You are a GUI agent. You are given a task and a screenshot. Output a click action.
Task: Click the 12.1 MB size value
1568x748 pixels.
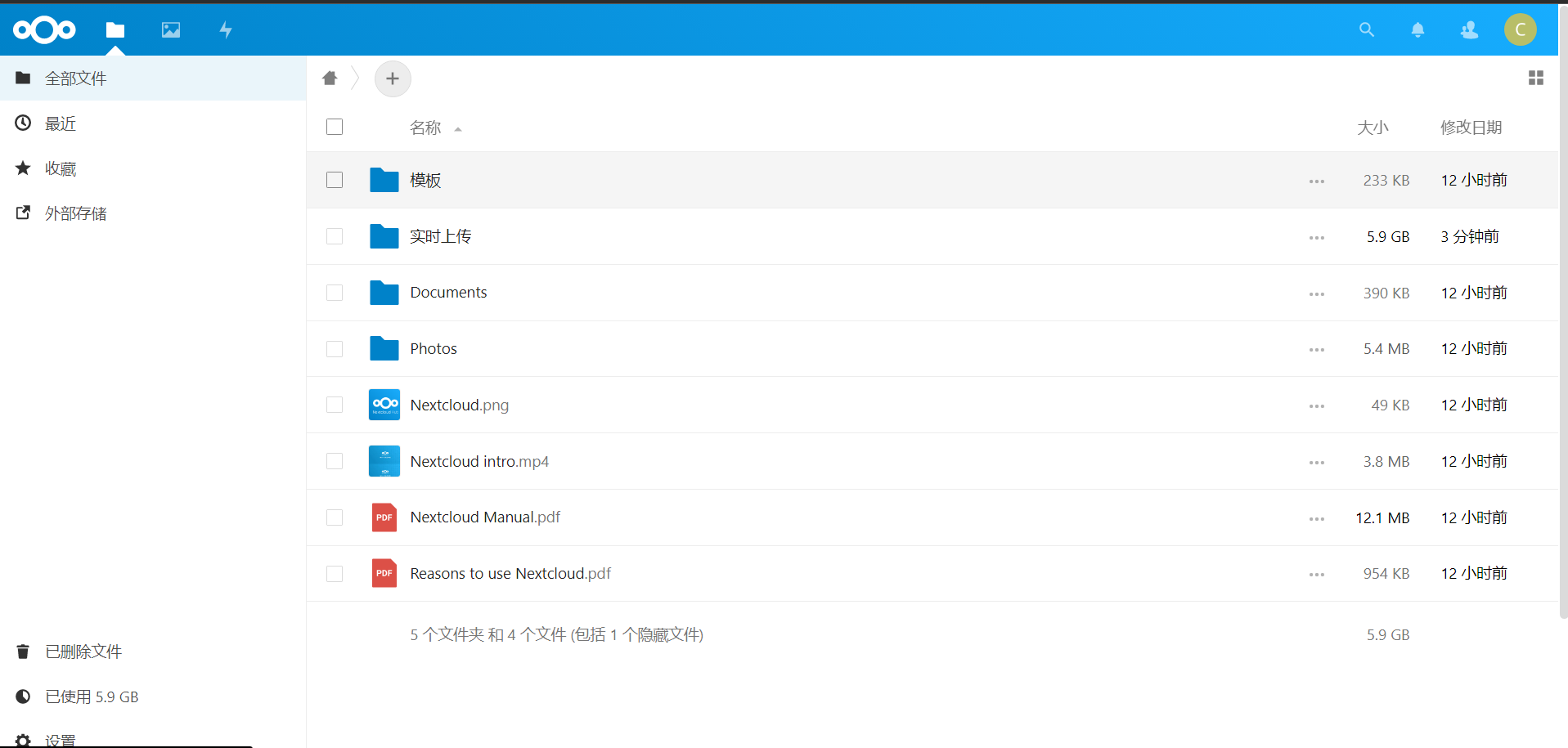(1382, 518)
